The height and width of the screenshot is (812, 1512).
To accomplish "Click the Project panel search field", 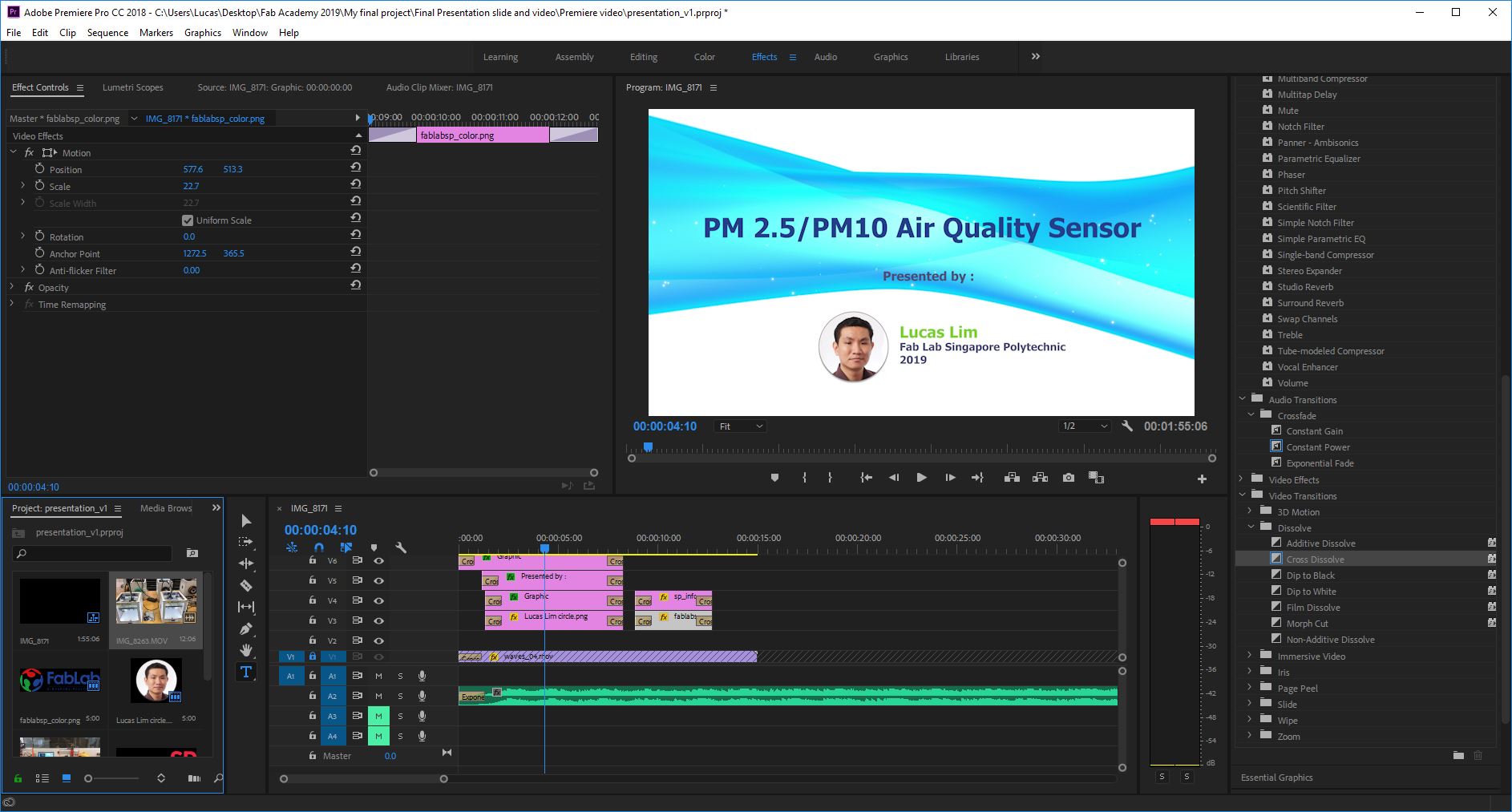I will click(92, 553).
